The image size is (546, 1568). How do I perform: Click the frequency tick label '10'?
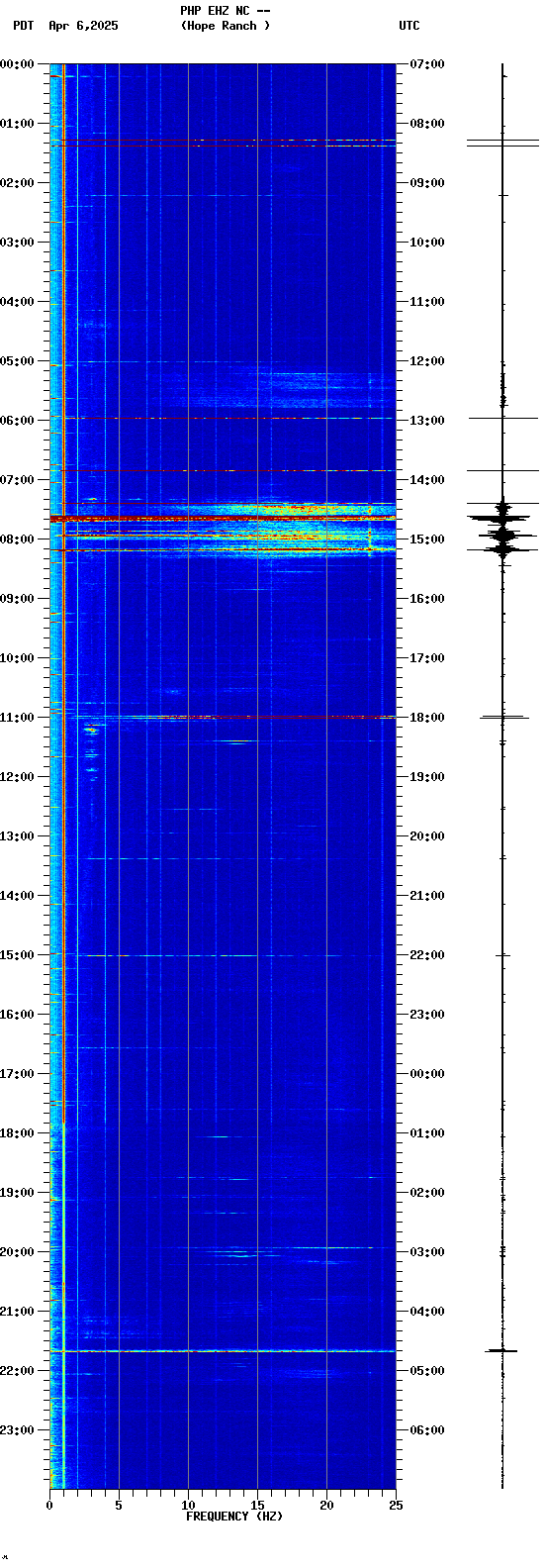pyautogui.click(x=188, y=1506)
